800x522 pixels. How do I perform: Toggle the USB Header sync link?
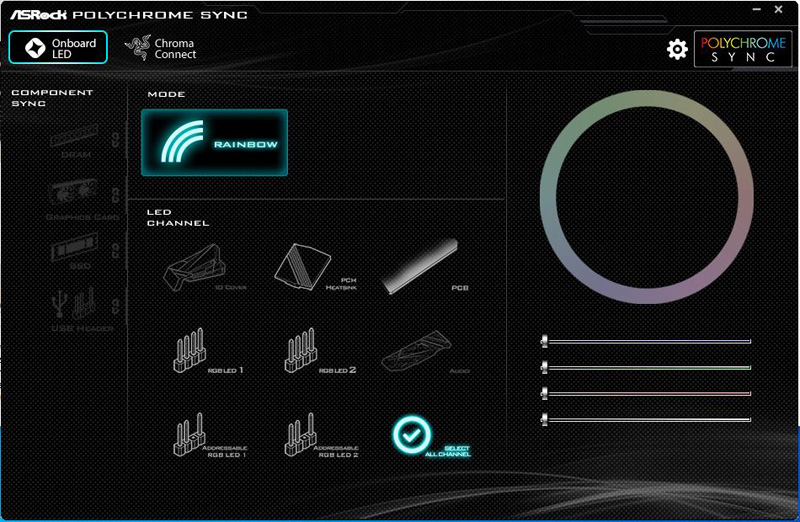tap(116, 306)
